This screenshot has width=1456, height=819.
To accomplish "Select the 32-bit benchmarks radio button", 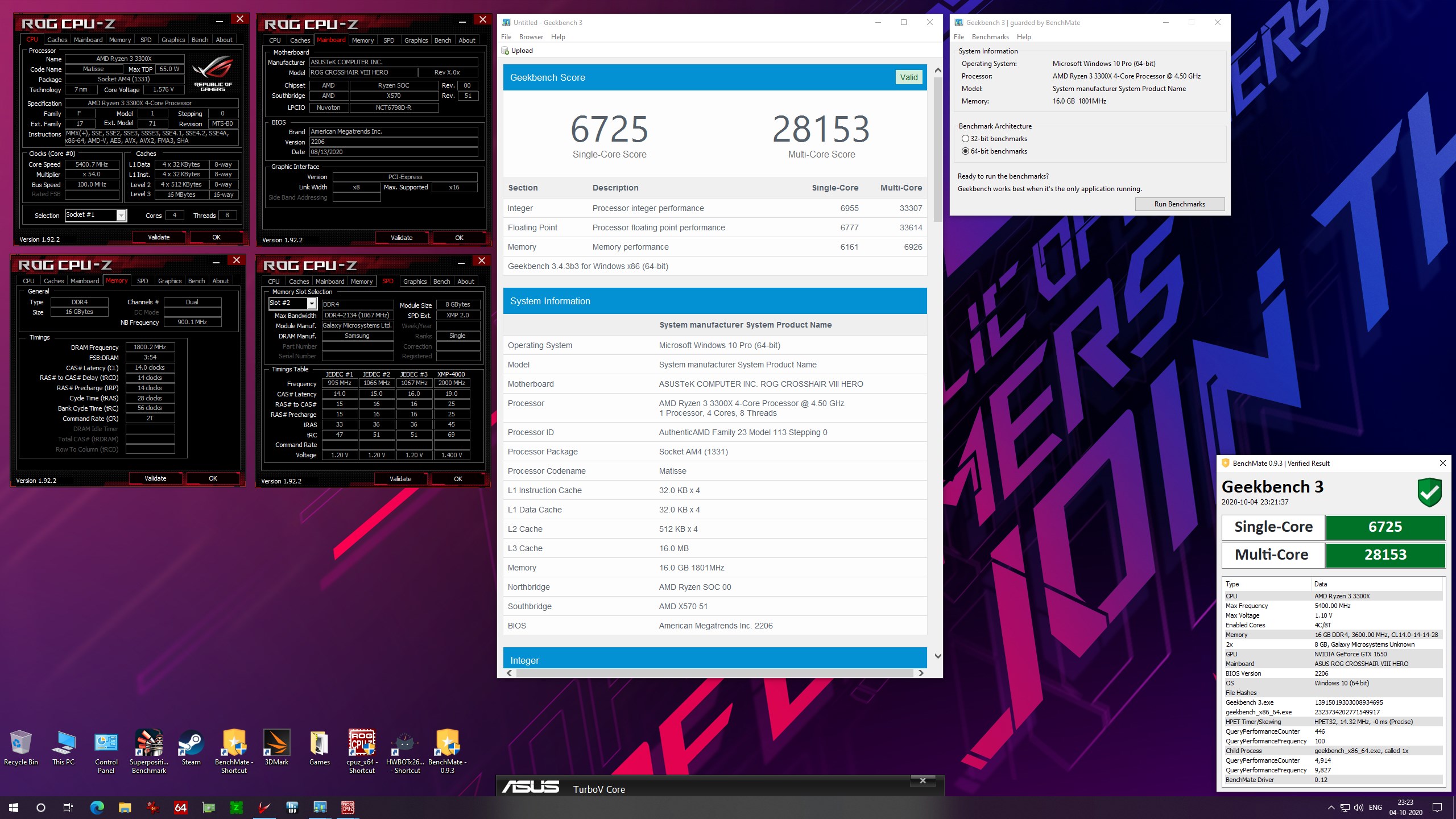I will click(965, 139).
